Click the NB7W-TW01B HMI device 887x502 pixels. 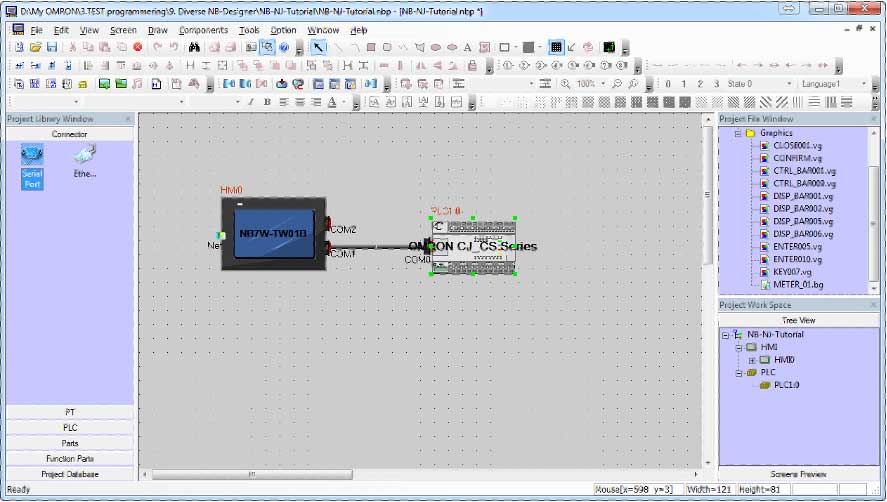[274, 235]
